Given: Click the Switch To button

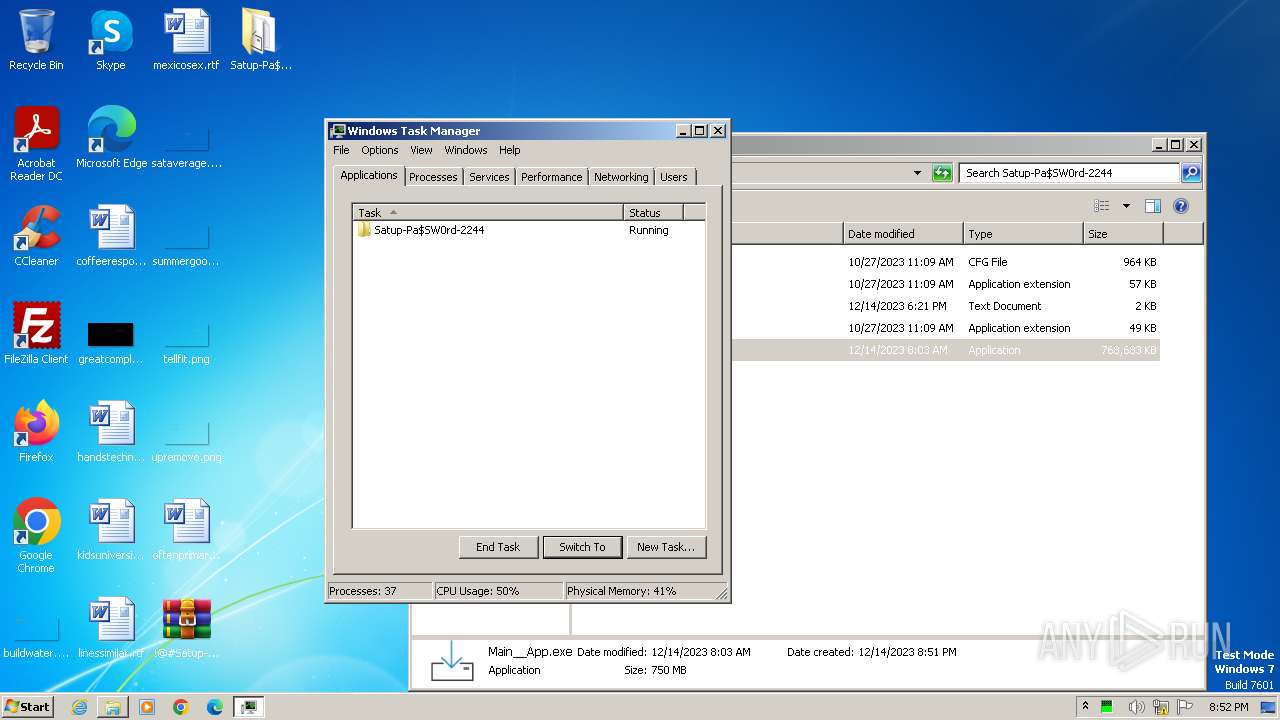Looking at the screenshot, I should click(x=582, y=547).
